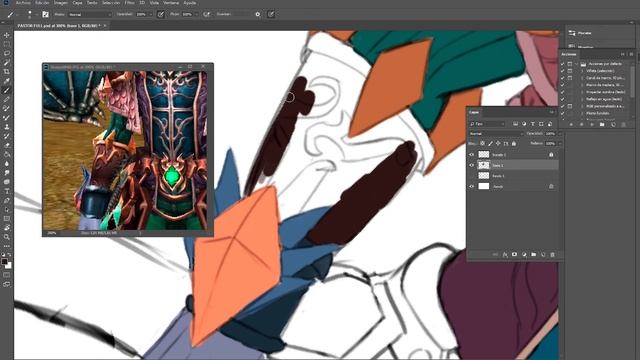Select the Move tool
Viewport: 640px width, 360px height.
[x=7, y=36]
